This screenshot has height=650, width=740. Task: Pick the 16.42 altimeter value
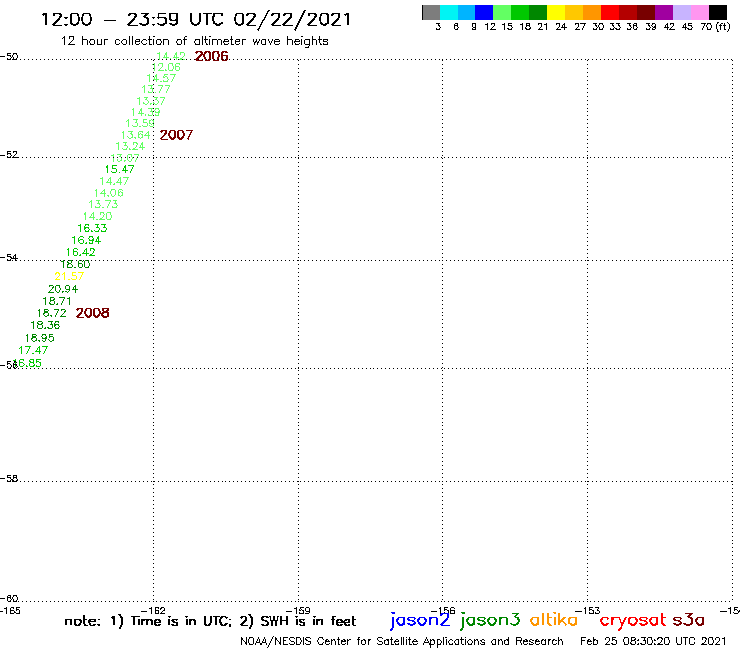[81, 253]
